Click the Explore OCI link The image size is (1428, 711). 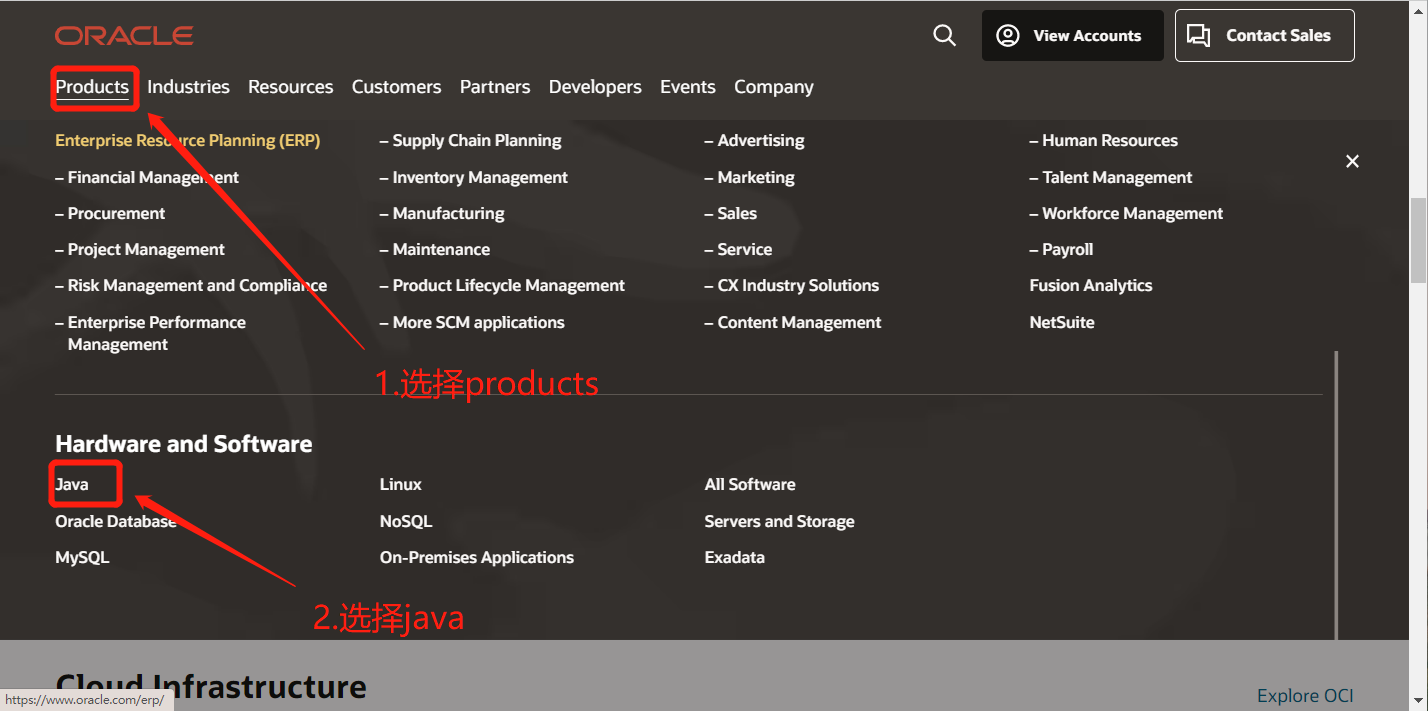click(1305, 696)
